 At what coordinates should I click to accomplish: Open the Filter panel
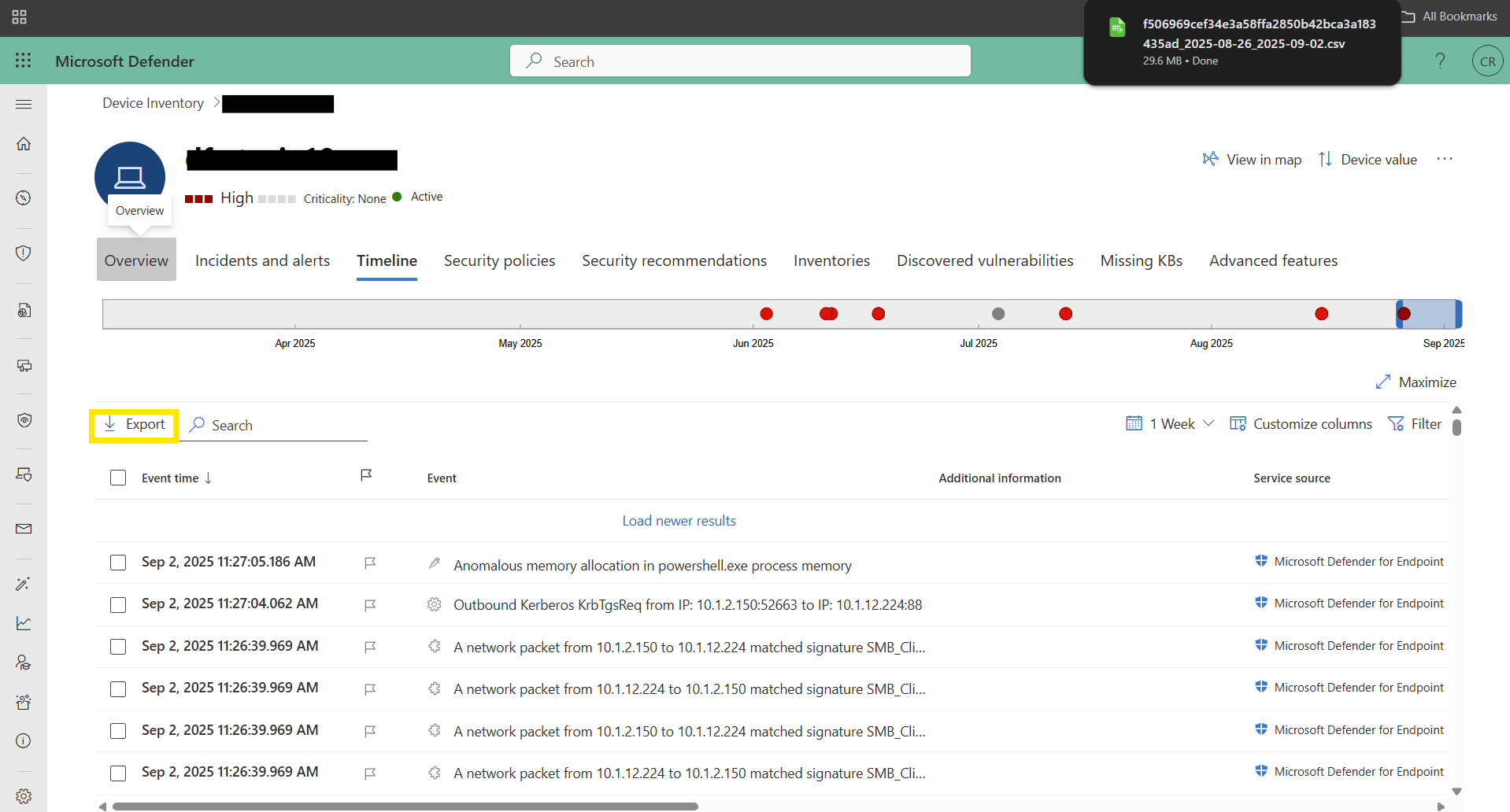tap(1415, 424)
